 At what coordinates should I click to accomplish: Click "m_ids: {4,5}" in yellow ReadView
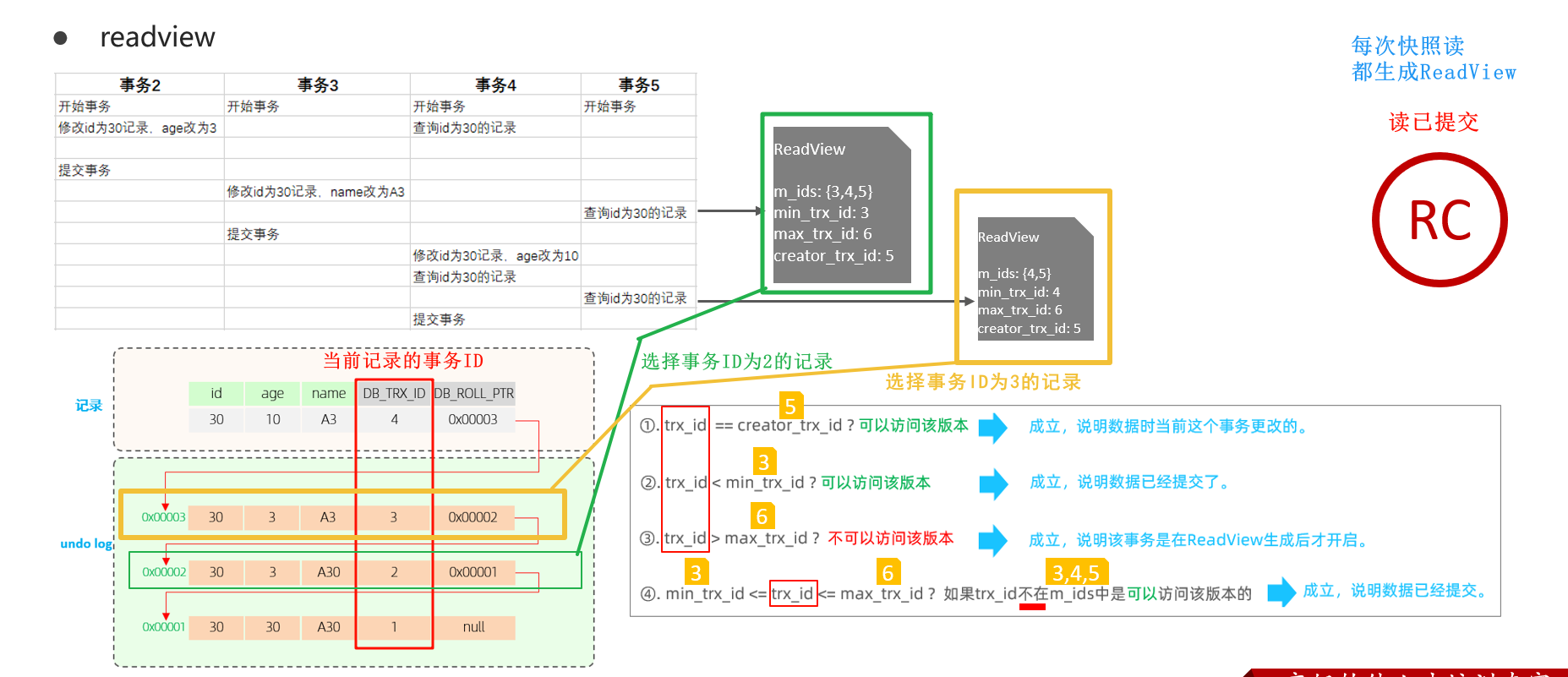pos(1014,274)
